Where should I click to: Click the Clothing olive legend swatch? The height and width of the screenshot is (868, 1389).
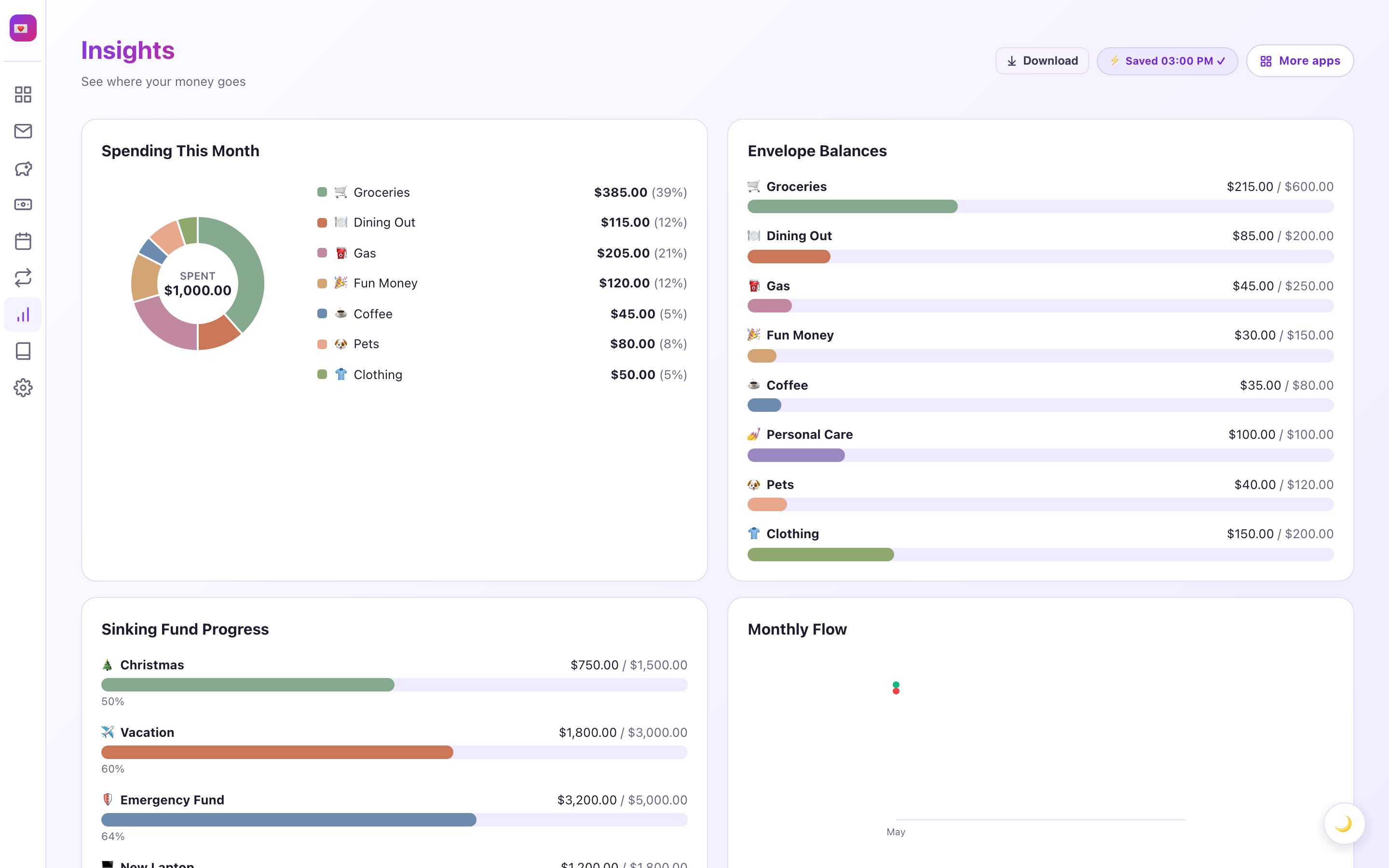pyautogui.click(x=322, y=374)
